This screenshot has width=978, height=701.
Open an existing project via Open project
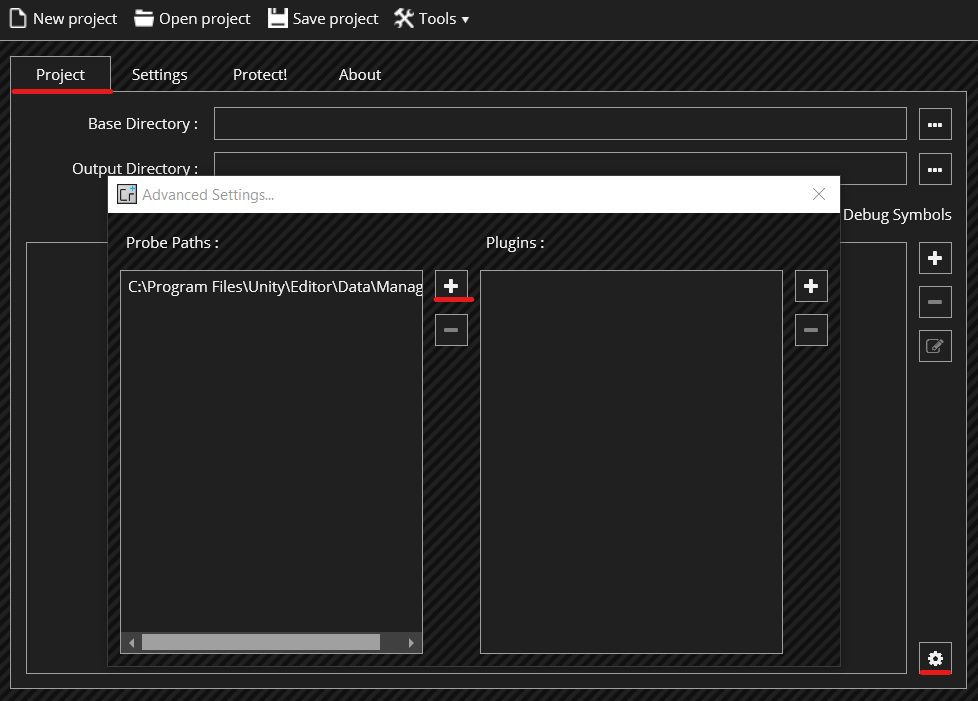pos(192,19)
